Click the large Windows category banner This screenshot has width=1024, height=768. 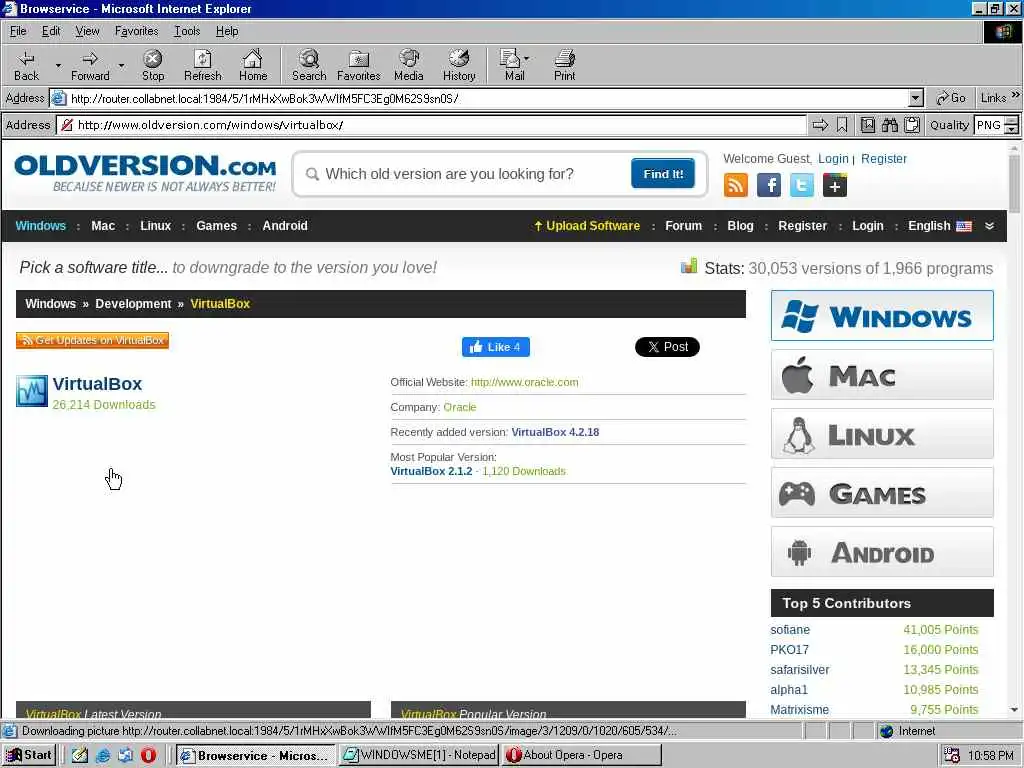(x=882, y=315)
